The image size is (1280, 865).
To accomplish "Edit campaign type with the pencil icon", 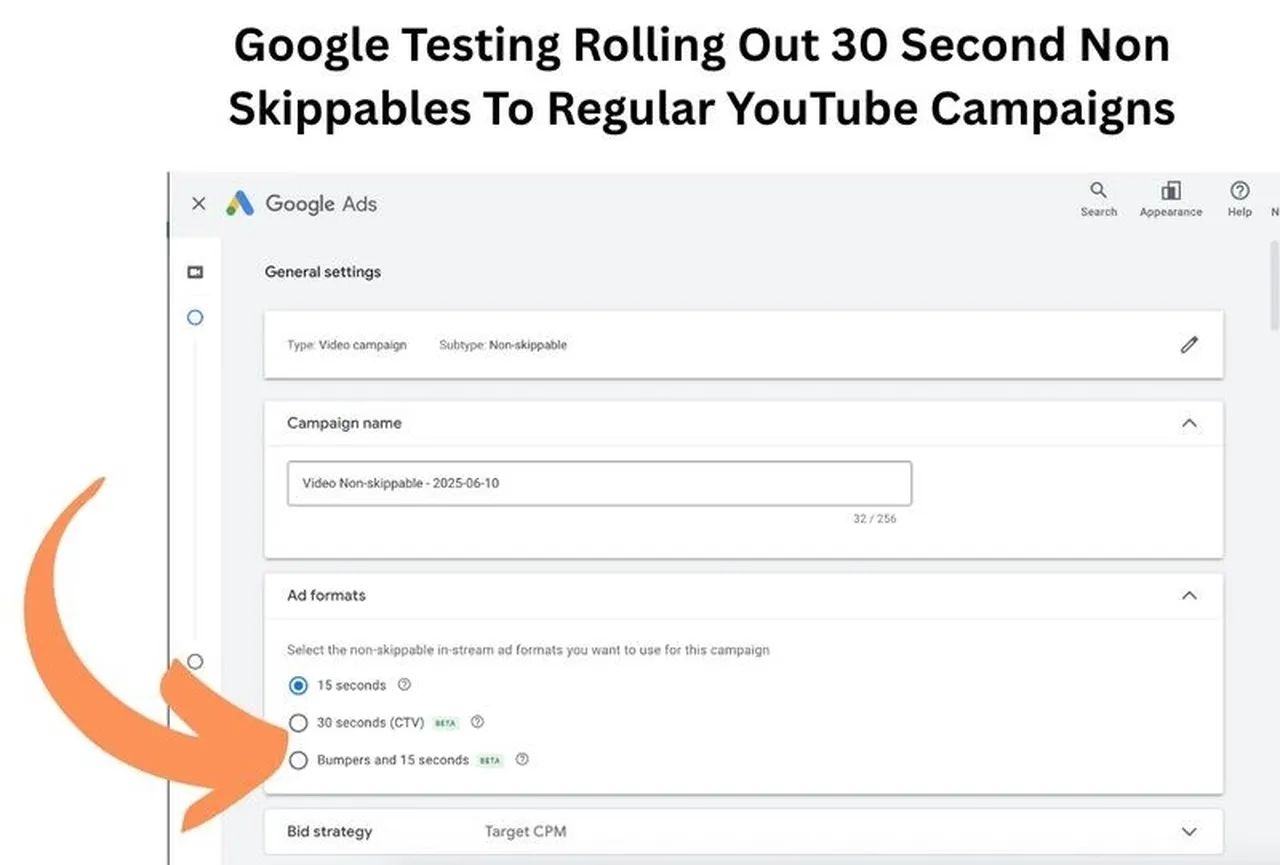I will [1189, 344].
